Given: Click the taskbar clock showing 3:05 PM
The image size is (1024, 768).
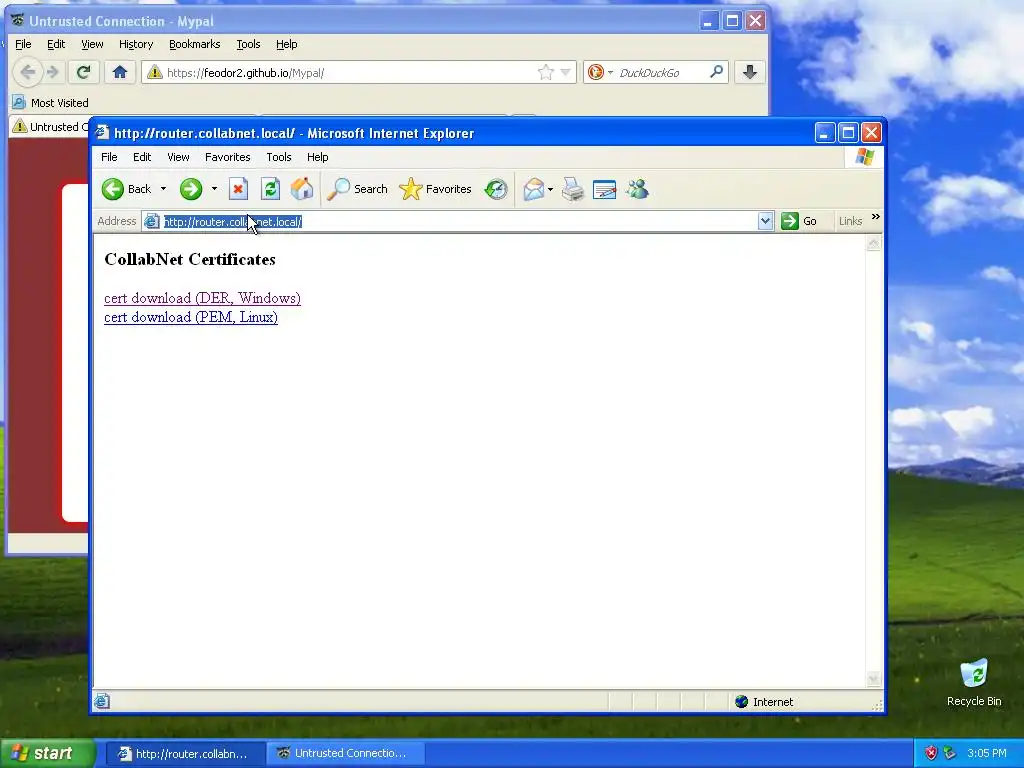Looking at the screenshot, I should pos(987,754).
